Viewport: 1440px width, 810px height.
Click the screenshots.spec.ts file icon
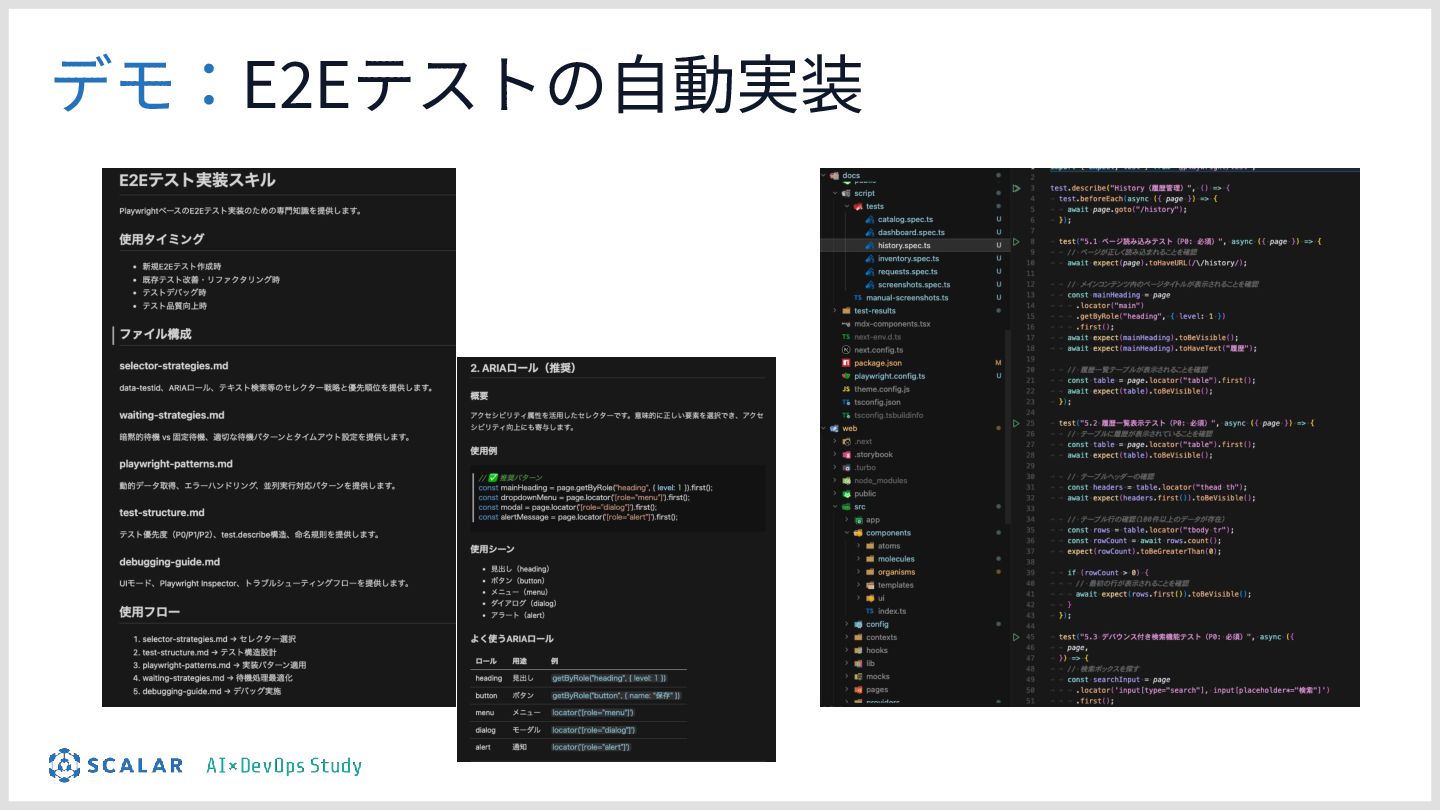pyautogui.click(x=870, y=284)
